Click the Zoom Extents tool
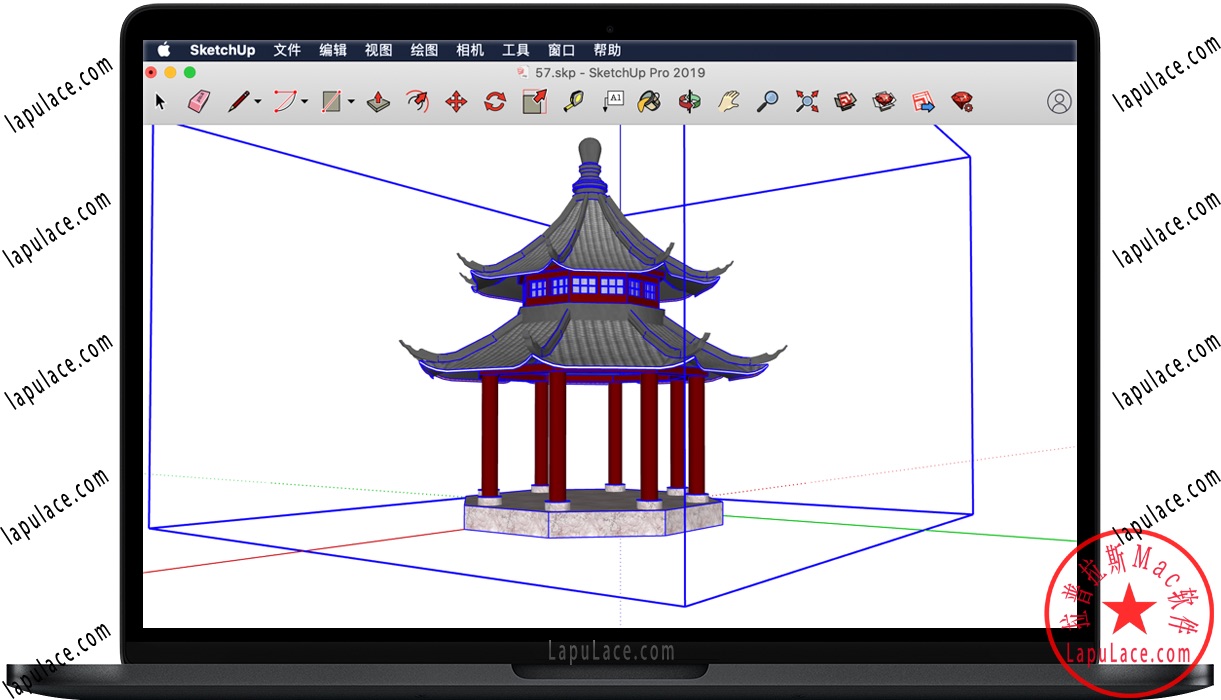 pyautogui.click(x=806, y=101)
